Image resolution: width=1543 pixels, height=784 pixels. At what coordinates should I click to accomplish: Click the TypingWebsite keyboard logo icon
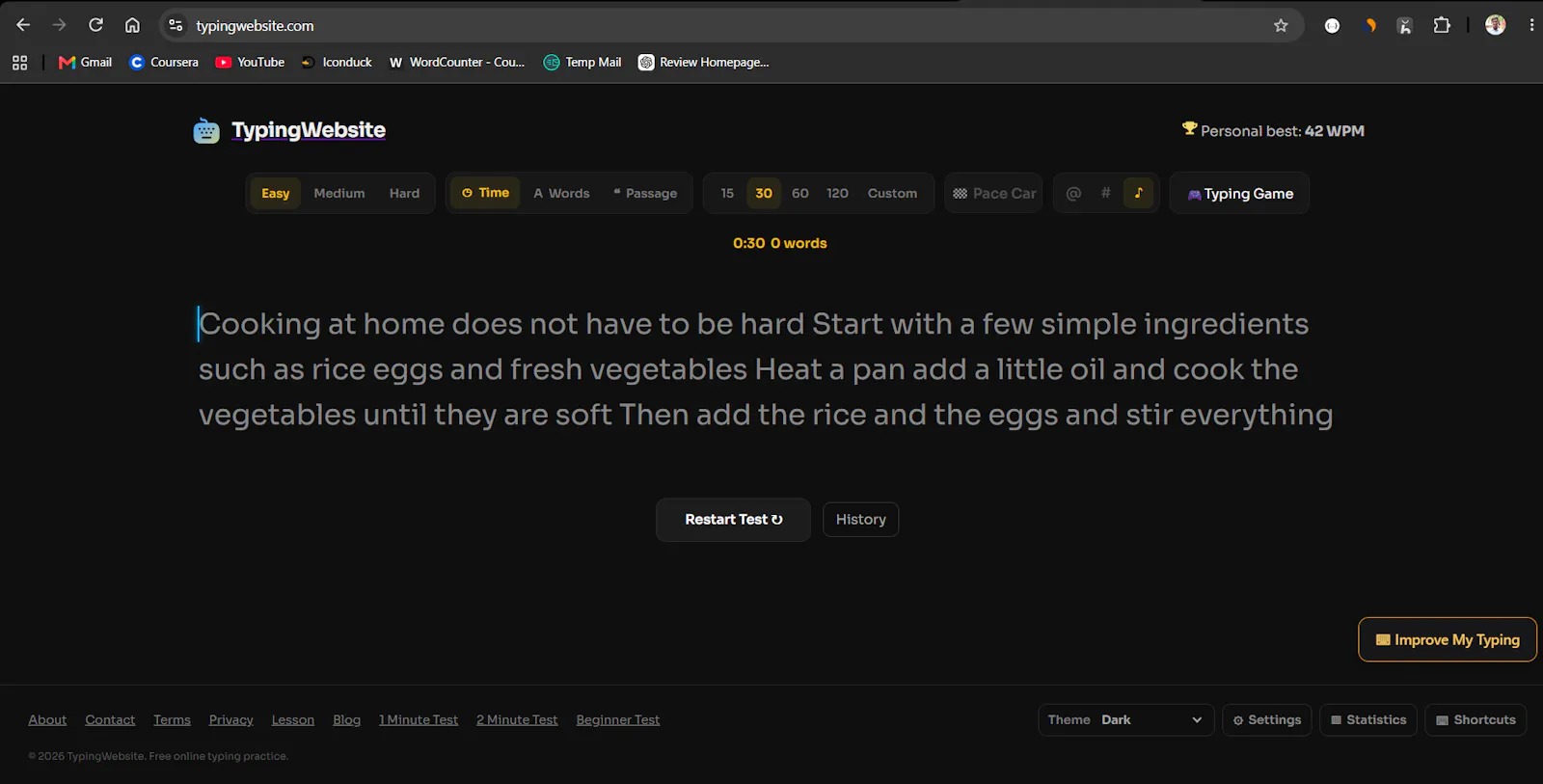206,130
